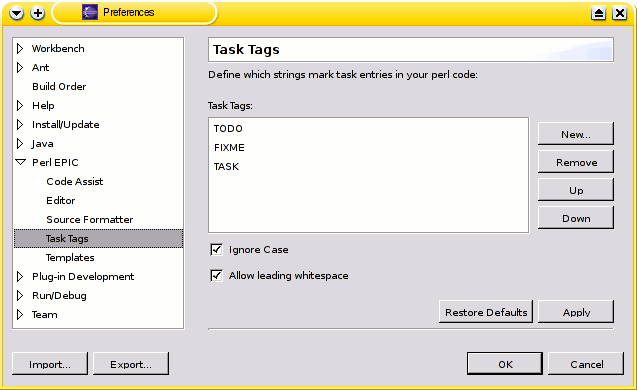This screenshot has height=390, width=637.
Task: Expand the Install/Update tree node
Action: click(20, 125)
